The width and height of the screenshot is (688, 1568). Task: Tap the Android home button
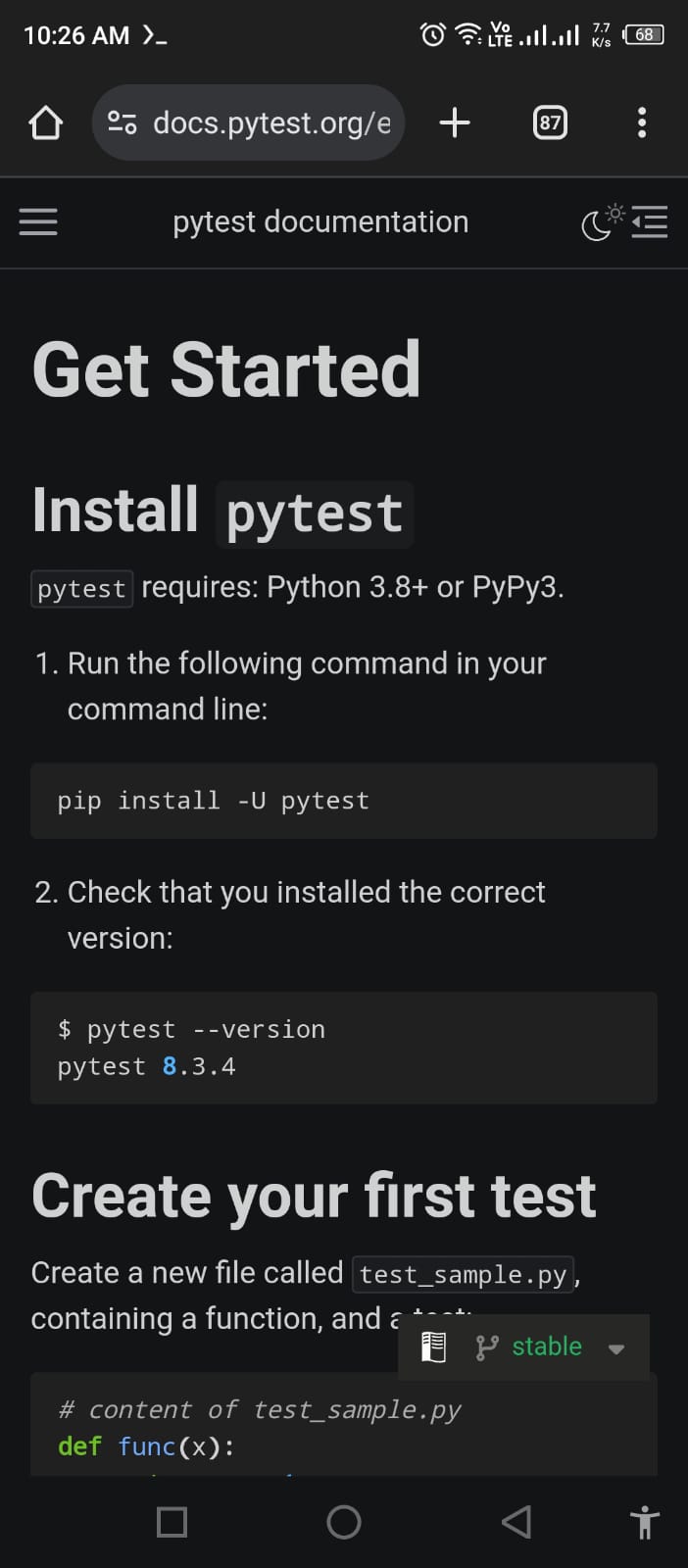point(343,1522)
